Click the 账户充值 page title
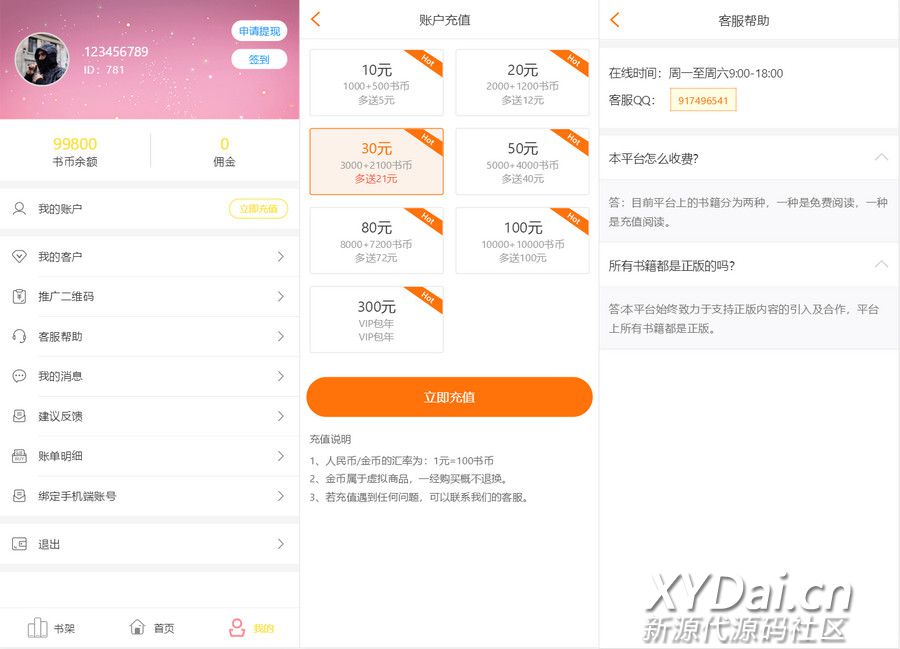Screen dimensions: 900x649 pos(445,20)
